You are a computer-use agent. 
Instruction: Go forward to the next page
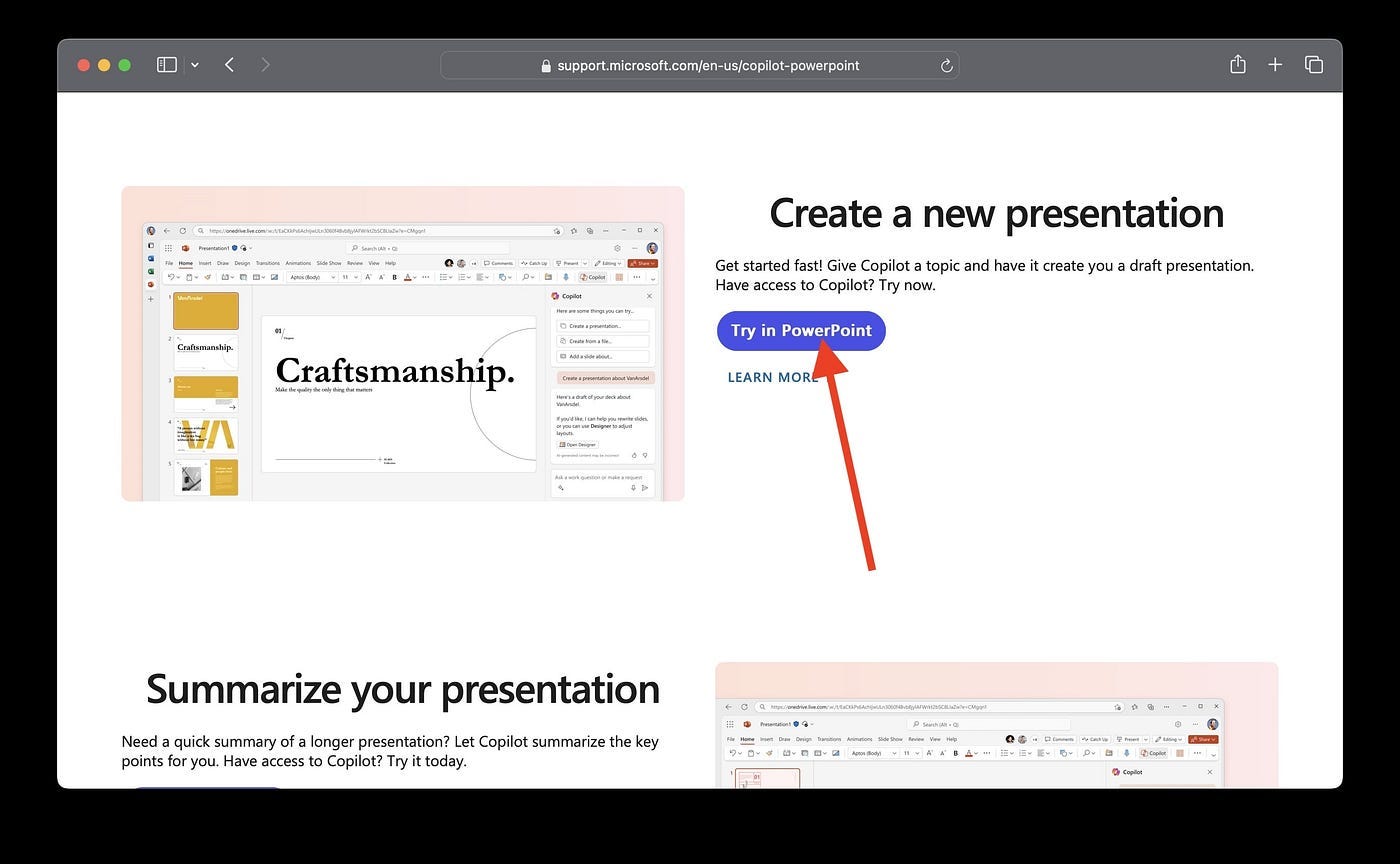click(x=265, y=65)
